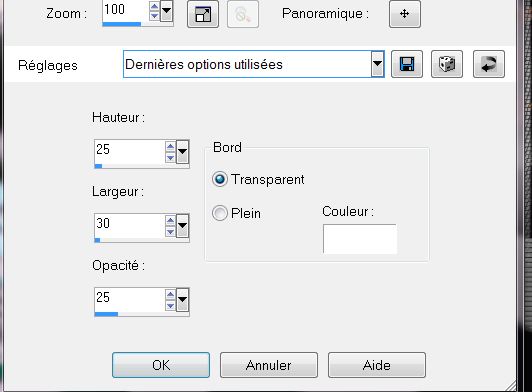The image size is (532, 392).
Task: Click the randomize parameters dice icon
Action: click(447, 64)
